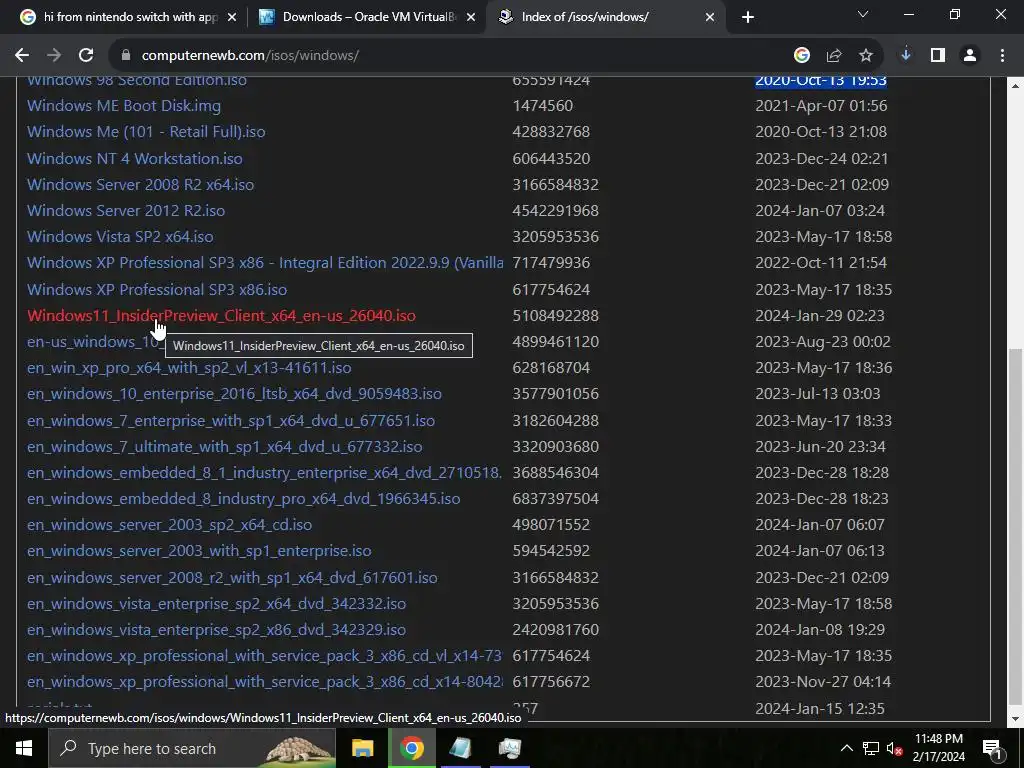The image size is (1024, 768).
Task: Click the taskbar search box
Action: (192, 748)
